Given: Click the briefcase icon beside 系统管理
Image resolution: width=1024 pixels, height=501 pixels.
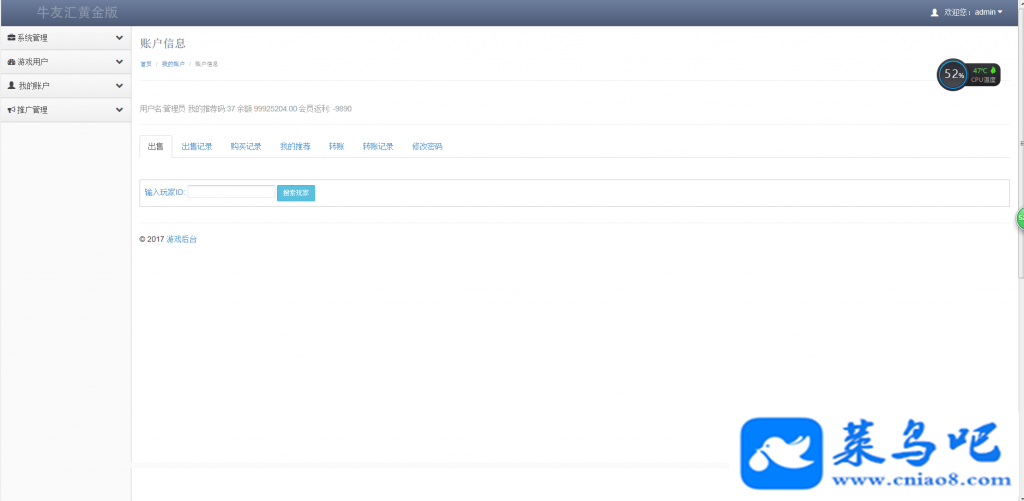Looking at the screenshot, I should coord(11,38).
